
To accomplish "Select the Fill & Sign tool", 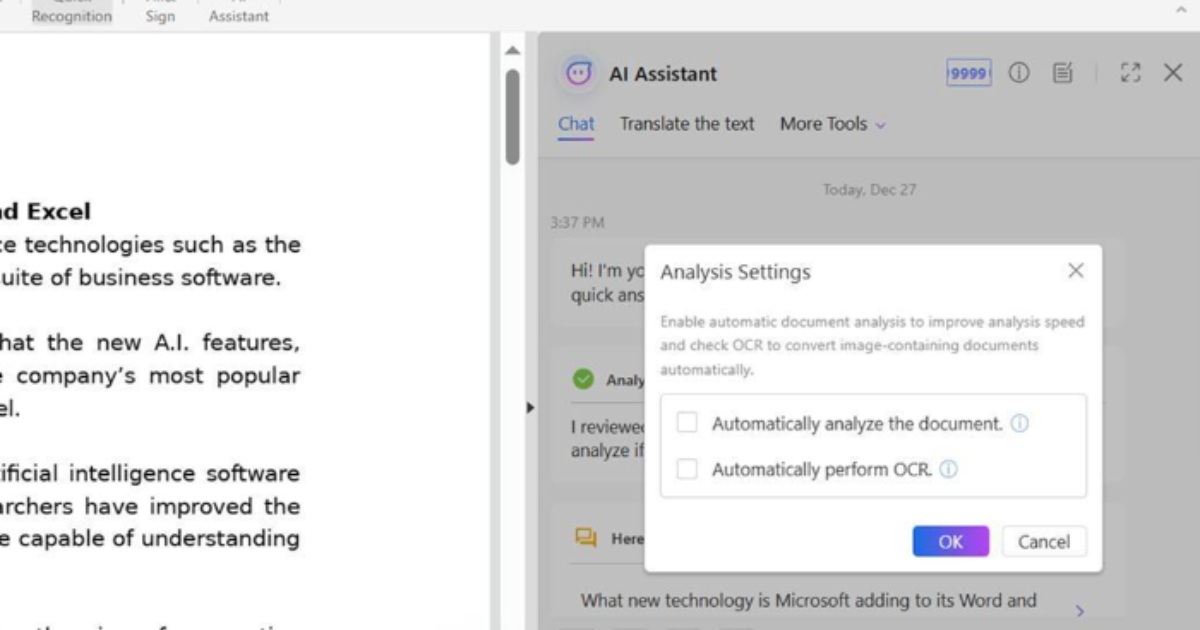I will click(x=160, y=12).
